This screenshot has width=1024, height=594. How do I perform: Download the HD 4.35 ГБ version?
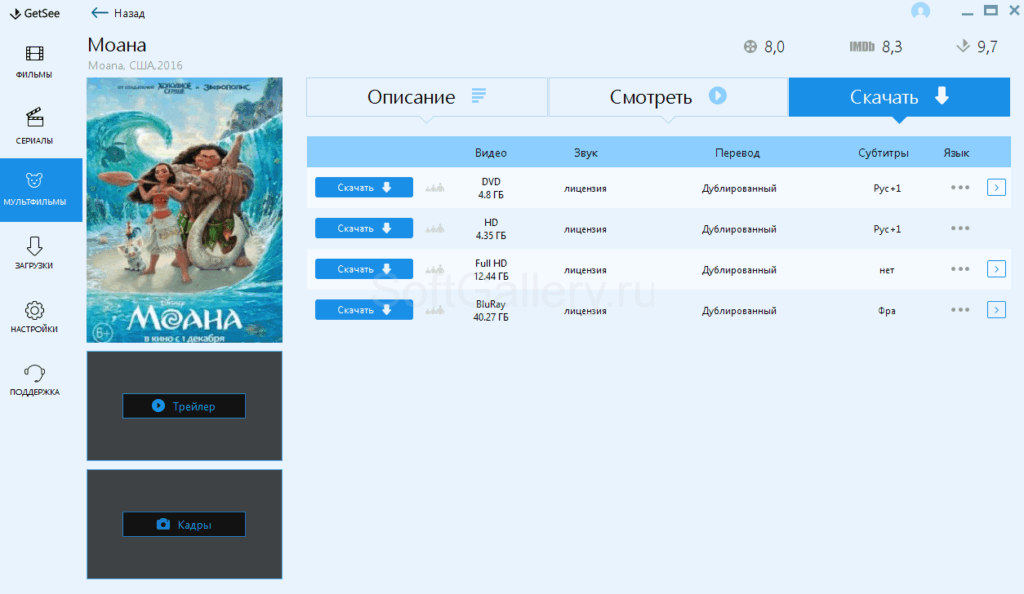pyautogui.click(x=364, y=228)
